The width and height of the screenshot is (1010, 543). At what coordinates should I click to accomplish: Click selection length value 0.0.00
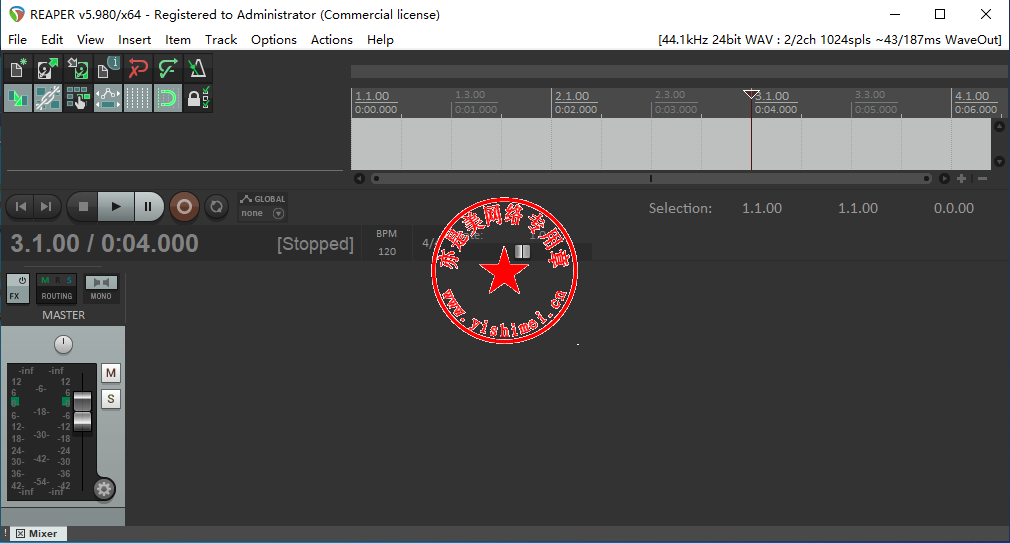click(x=954, y=208)
